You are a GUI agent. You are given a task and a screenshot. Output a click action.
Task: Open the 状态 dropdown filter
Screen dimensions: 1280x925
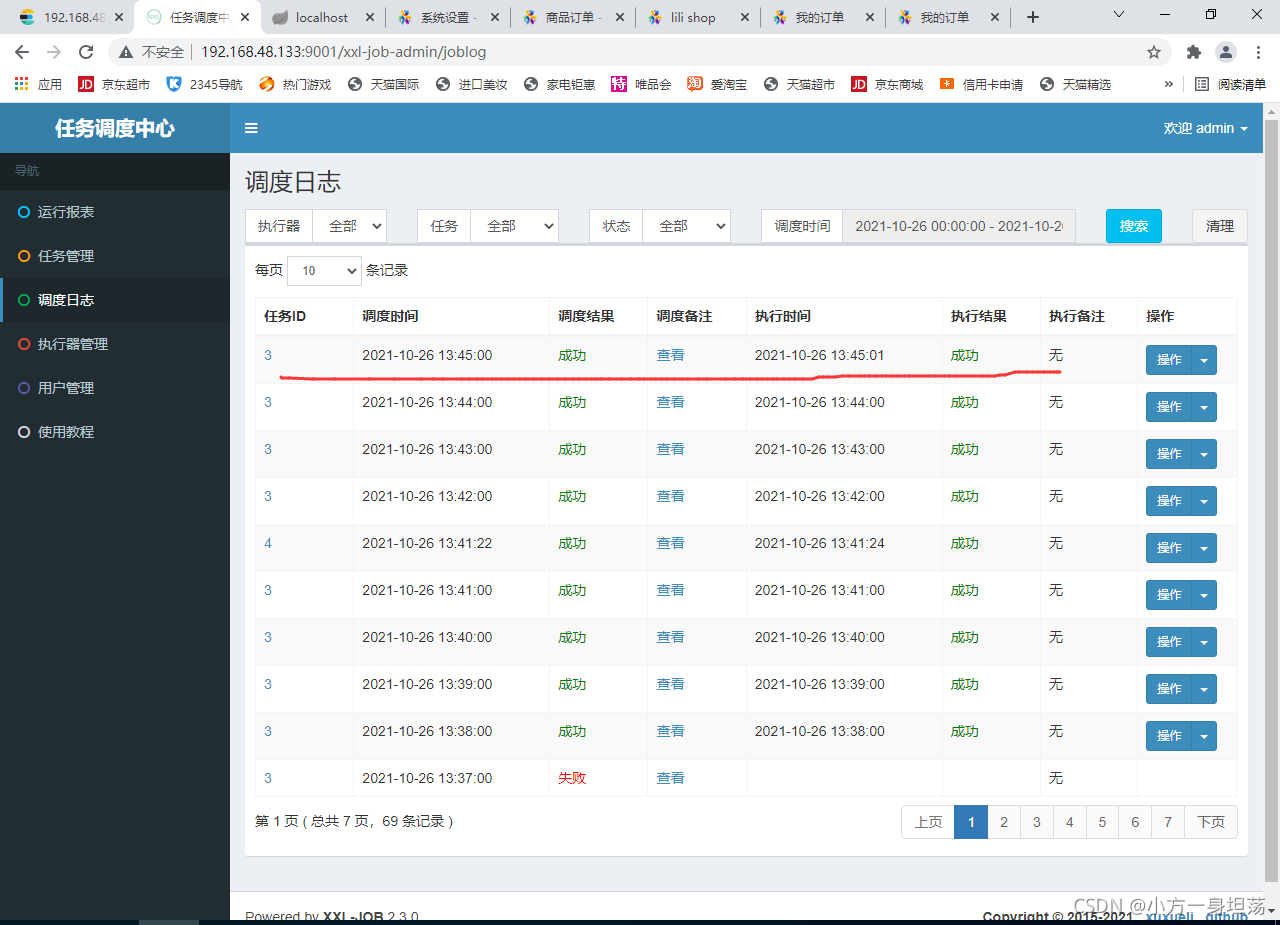(x=686, y=226)
